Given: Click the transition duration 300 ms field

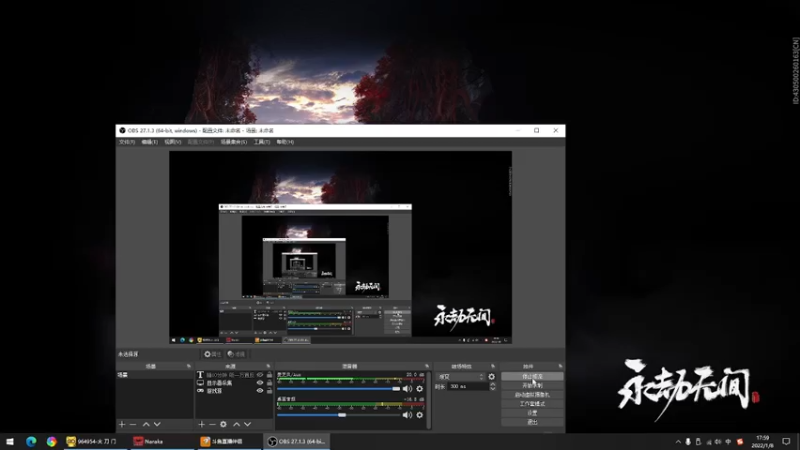Looking at the screenshot, I should click(x=468, y=387).
